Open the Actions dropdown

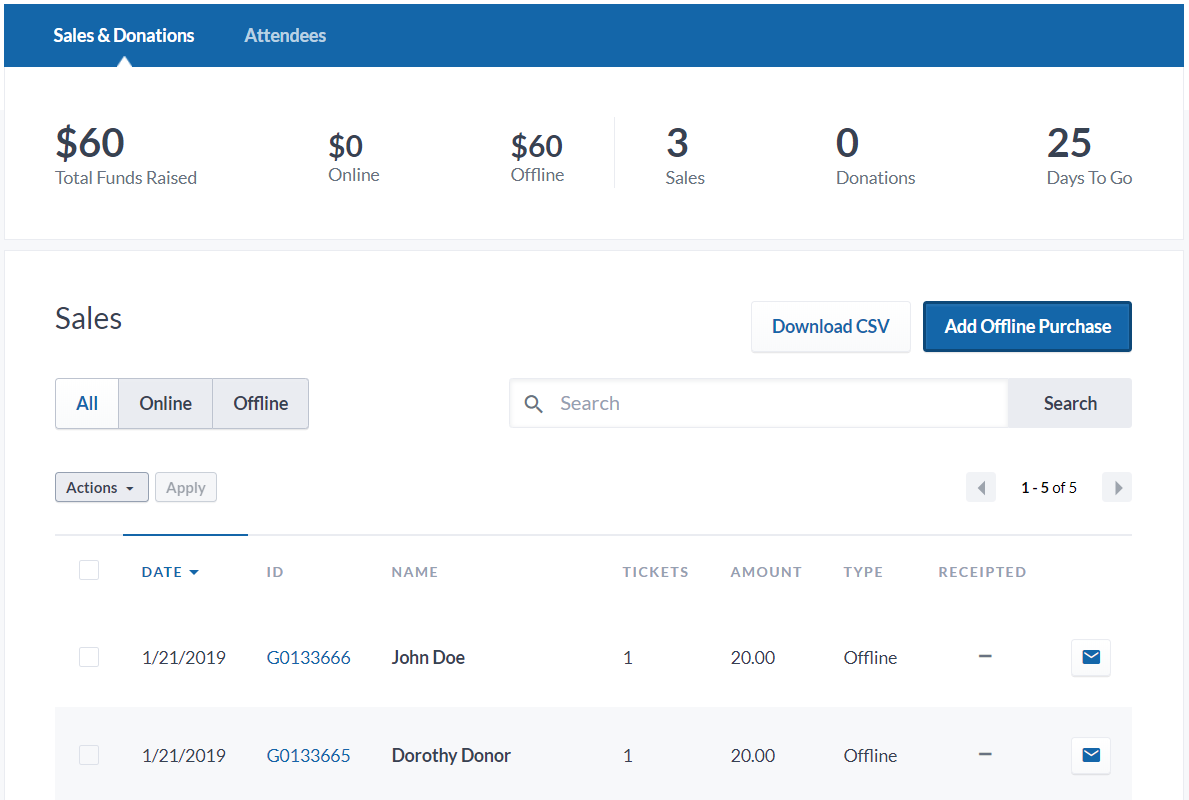tap(101, 488)
